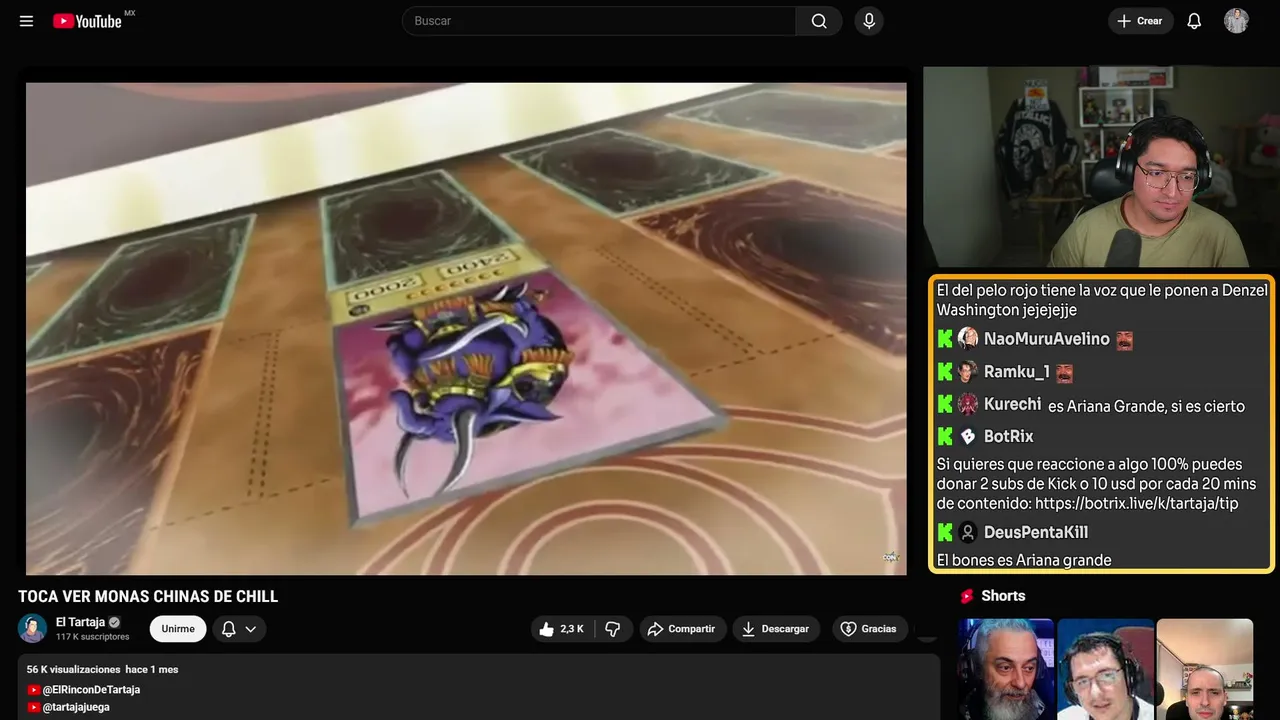Screen dimensions: 1280x720
Task: Click the chat message "El bones es Ariana grande"
Action: click(x=1024, y=560)
